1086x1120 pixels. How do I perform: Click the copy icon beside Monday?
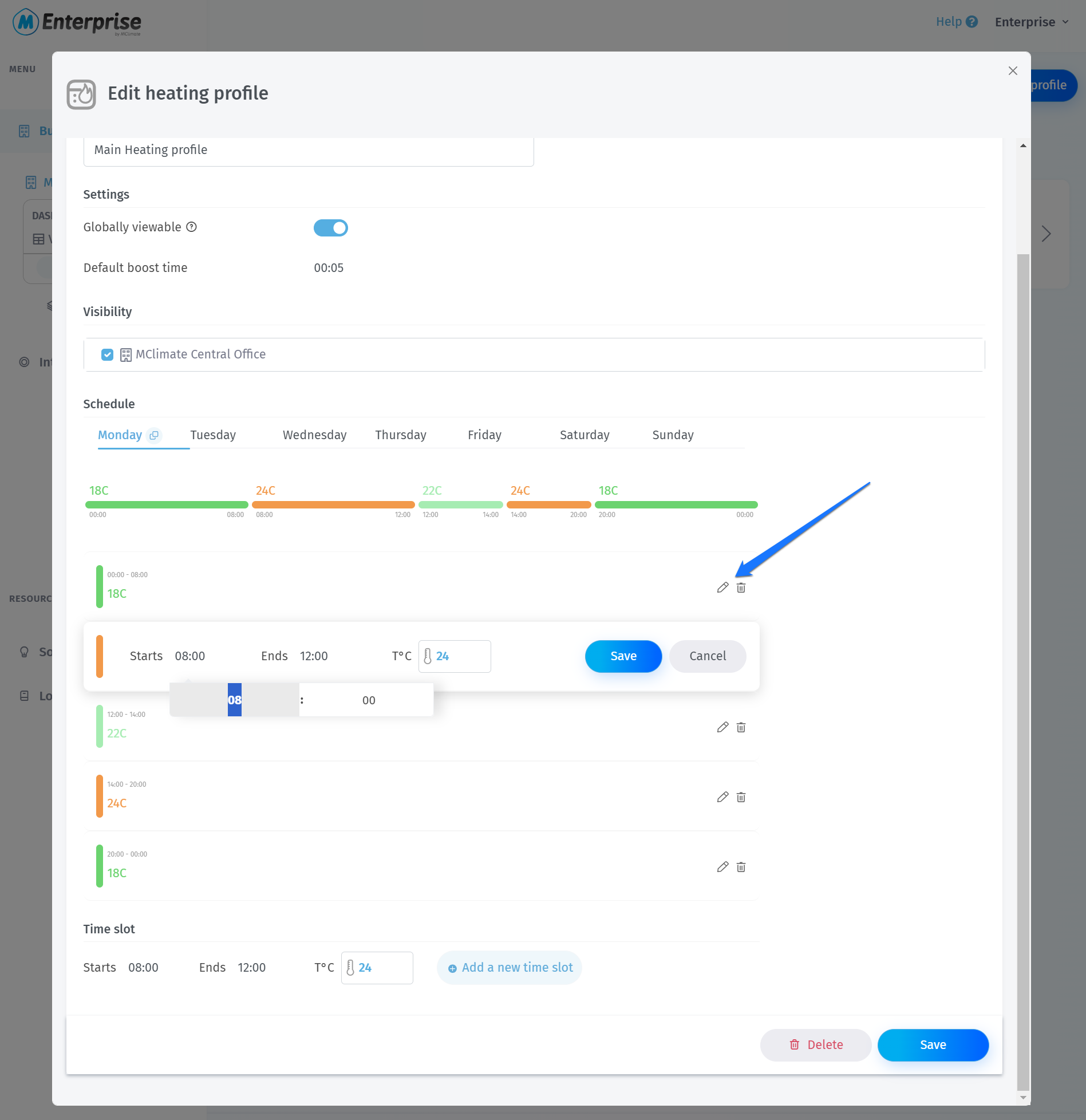(154, 435)
